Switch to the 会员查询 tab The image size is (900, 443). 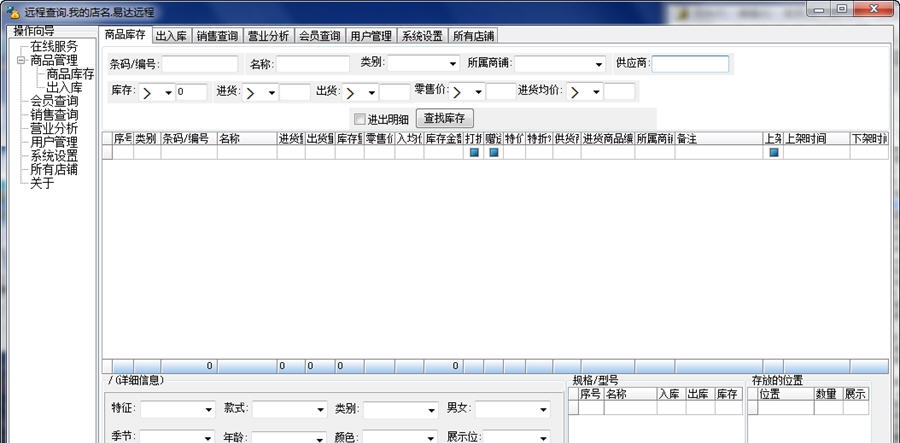[x=320, y=36]
